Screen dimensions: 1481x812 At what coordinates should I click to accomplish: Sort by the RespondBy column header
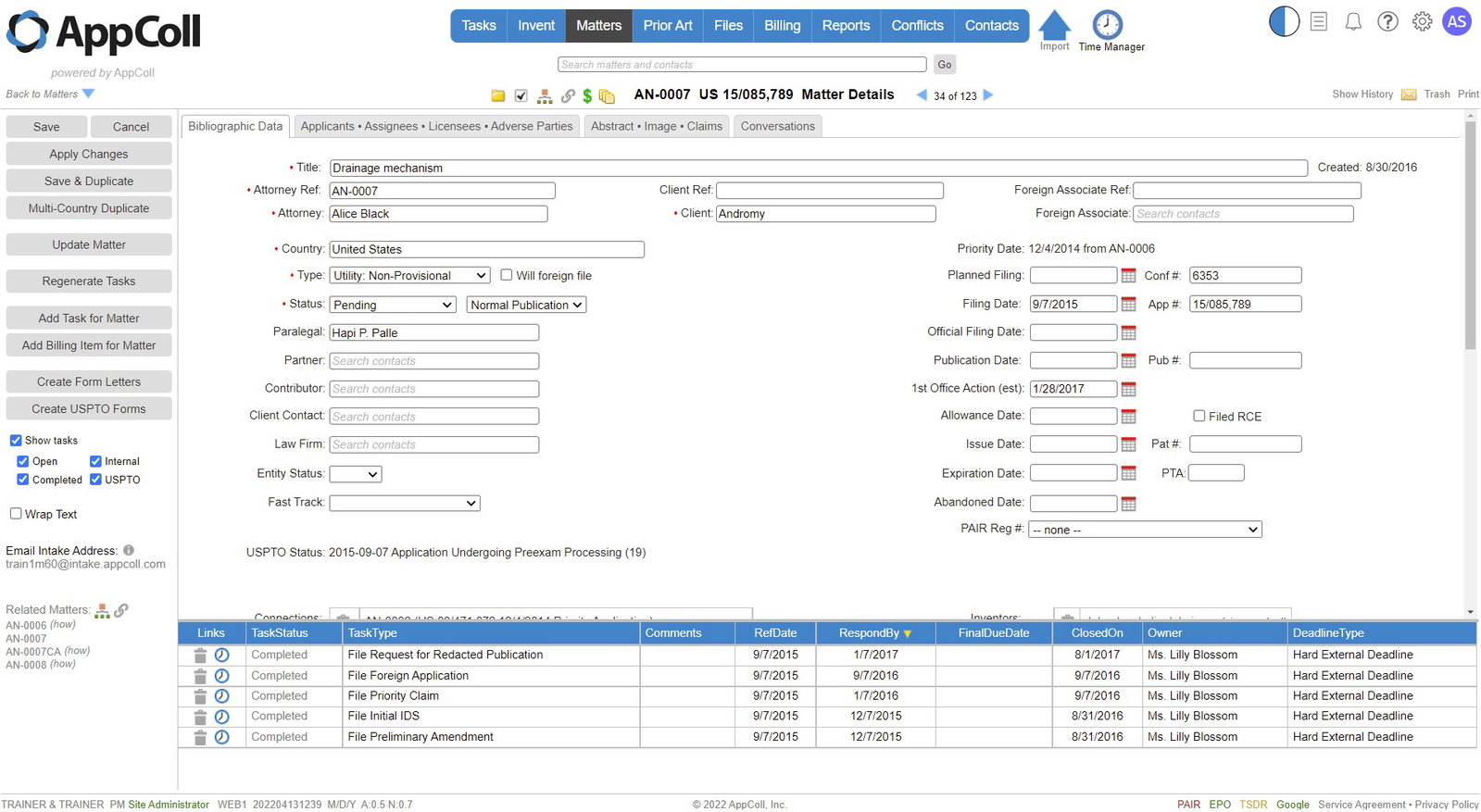point(875,633)
